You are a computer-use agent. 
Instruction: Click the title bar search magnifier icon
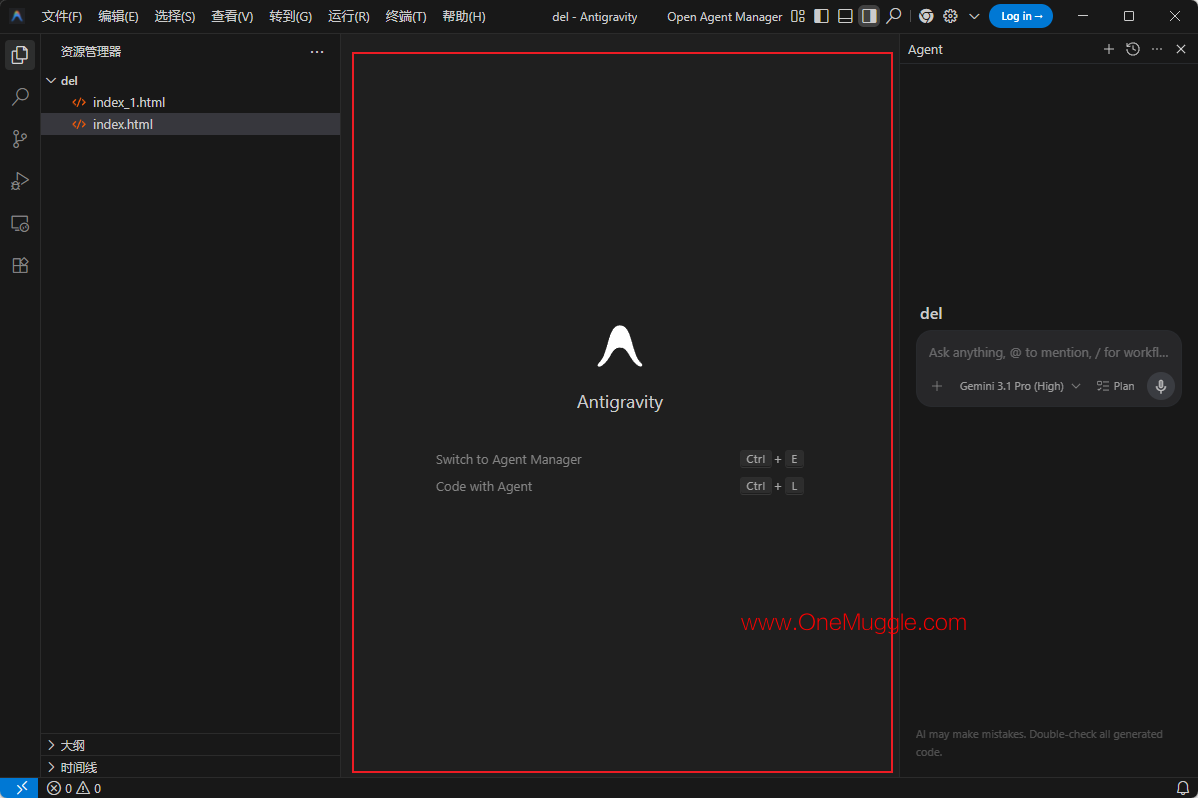893,16
